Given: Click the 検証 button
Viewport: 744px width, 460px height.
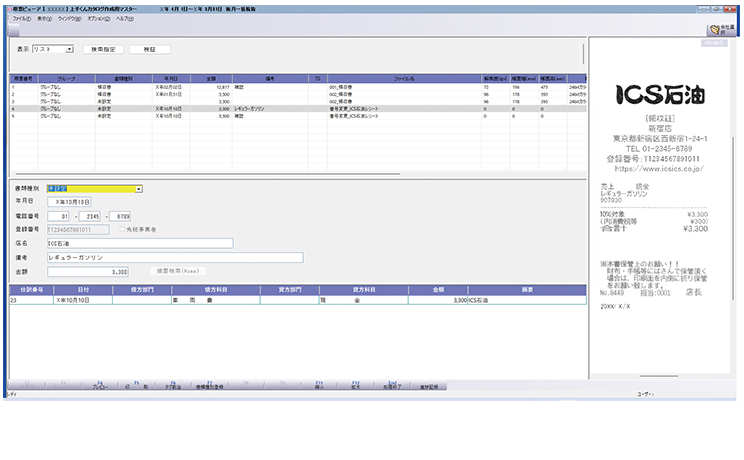Looking at the screenshot, I should (x=150, y=48).
